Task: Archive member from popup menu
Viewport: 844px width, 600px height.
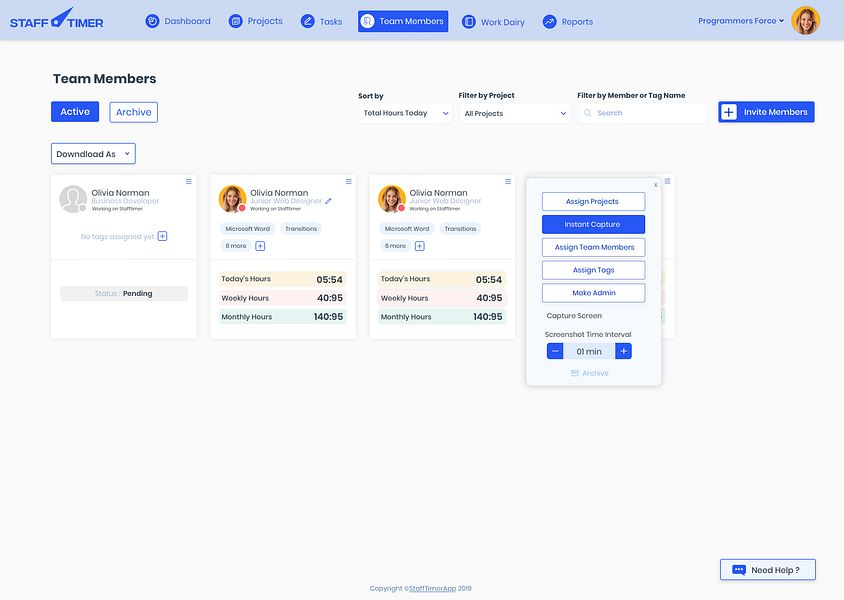Action: coord(589,373)
